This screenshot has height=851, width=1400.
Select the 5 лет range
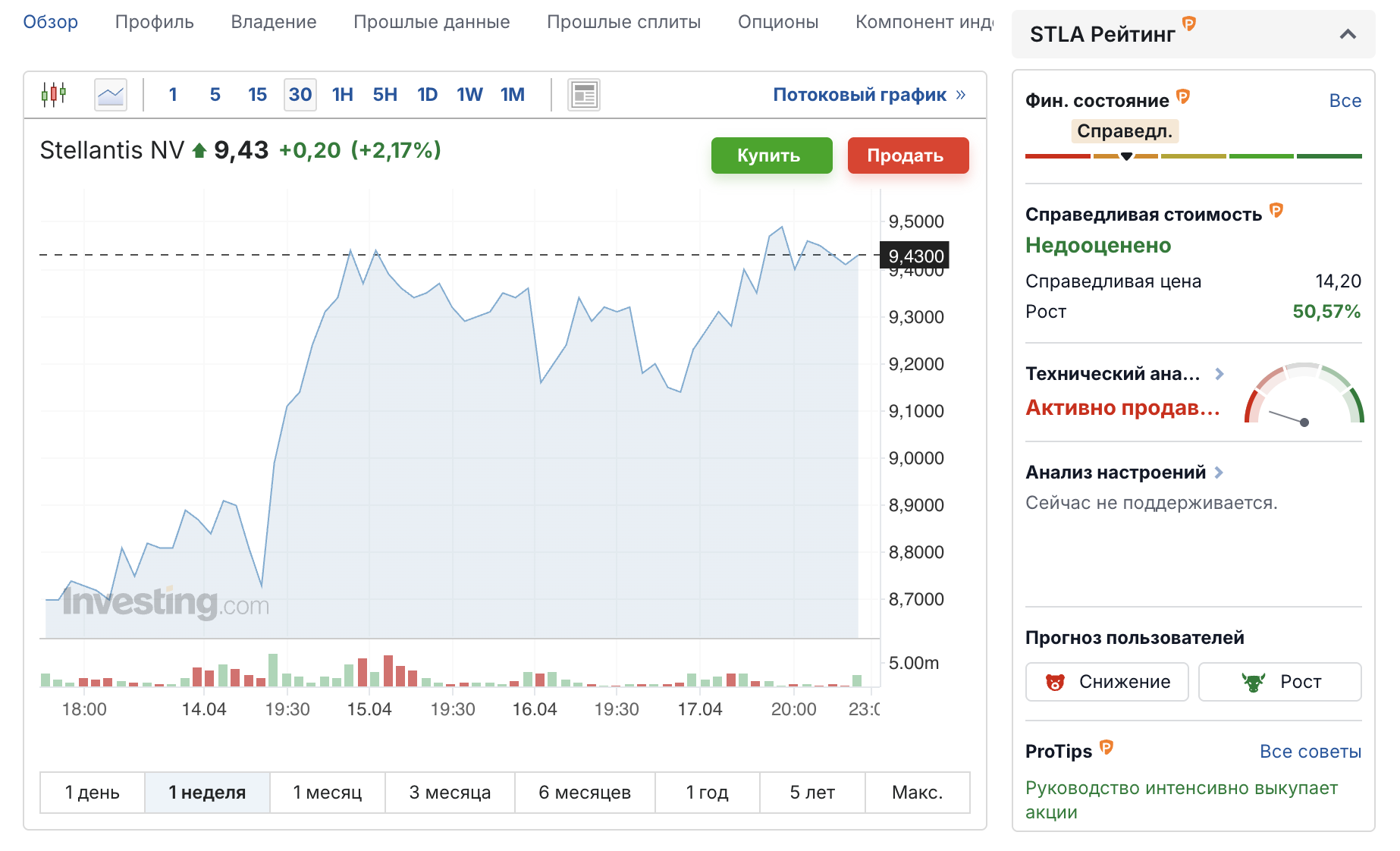pos(812,793)
